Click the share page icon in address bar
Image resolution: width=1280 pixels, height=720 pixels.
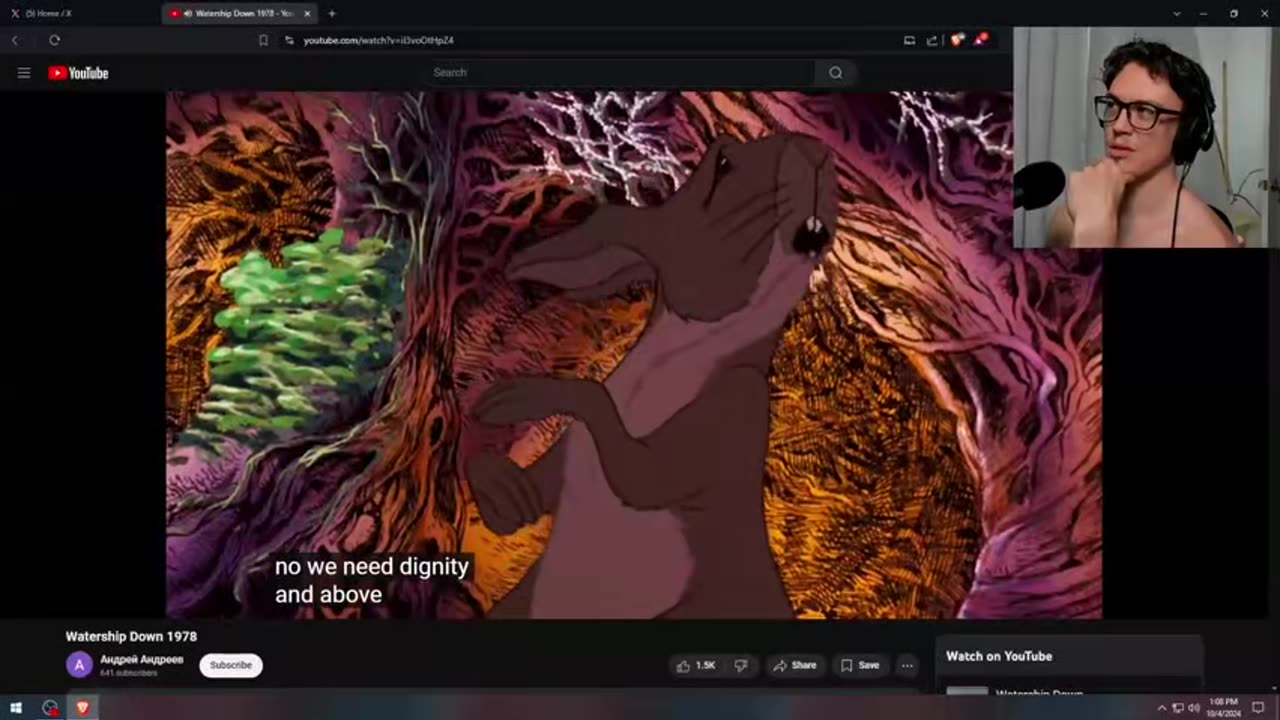coord(932,40)
